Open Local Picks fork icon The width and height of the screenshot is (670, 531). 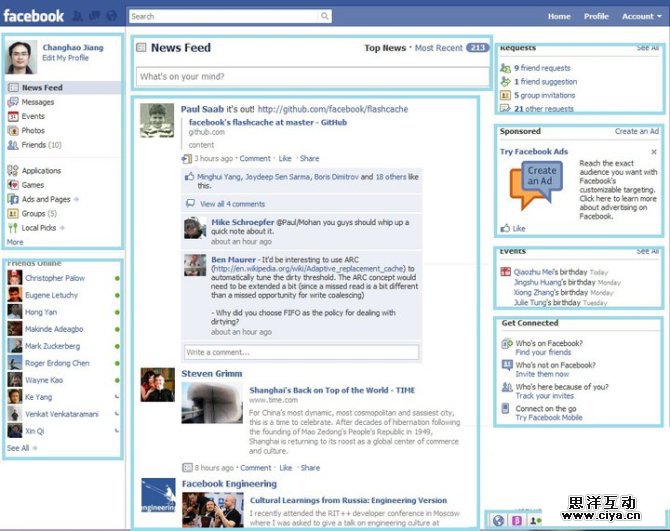click(x=13, y=228)
